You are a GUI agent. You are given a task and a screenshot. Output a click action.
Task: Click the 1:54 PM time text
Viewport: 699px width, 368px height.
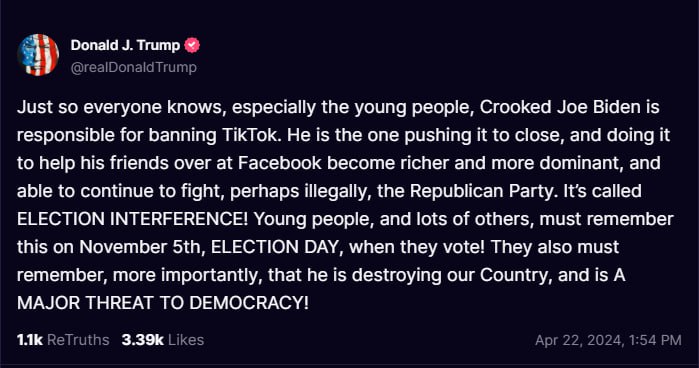pyautogui.click(x=655, y=340)
